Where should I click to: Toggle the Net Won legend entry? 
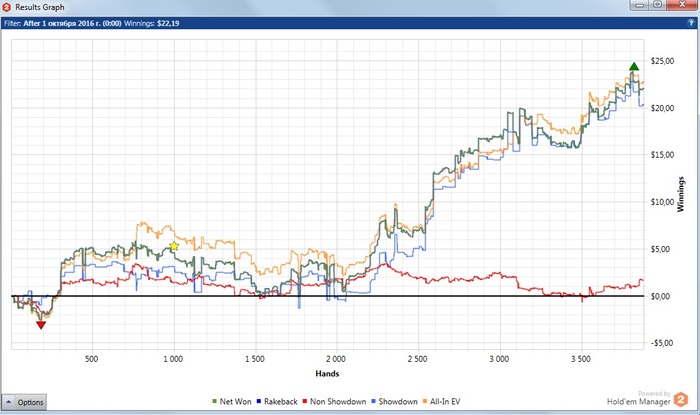[x=232, y=402]
